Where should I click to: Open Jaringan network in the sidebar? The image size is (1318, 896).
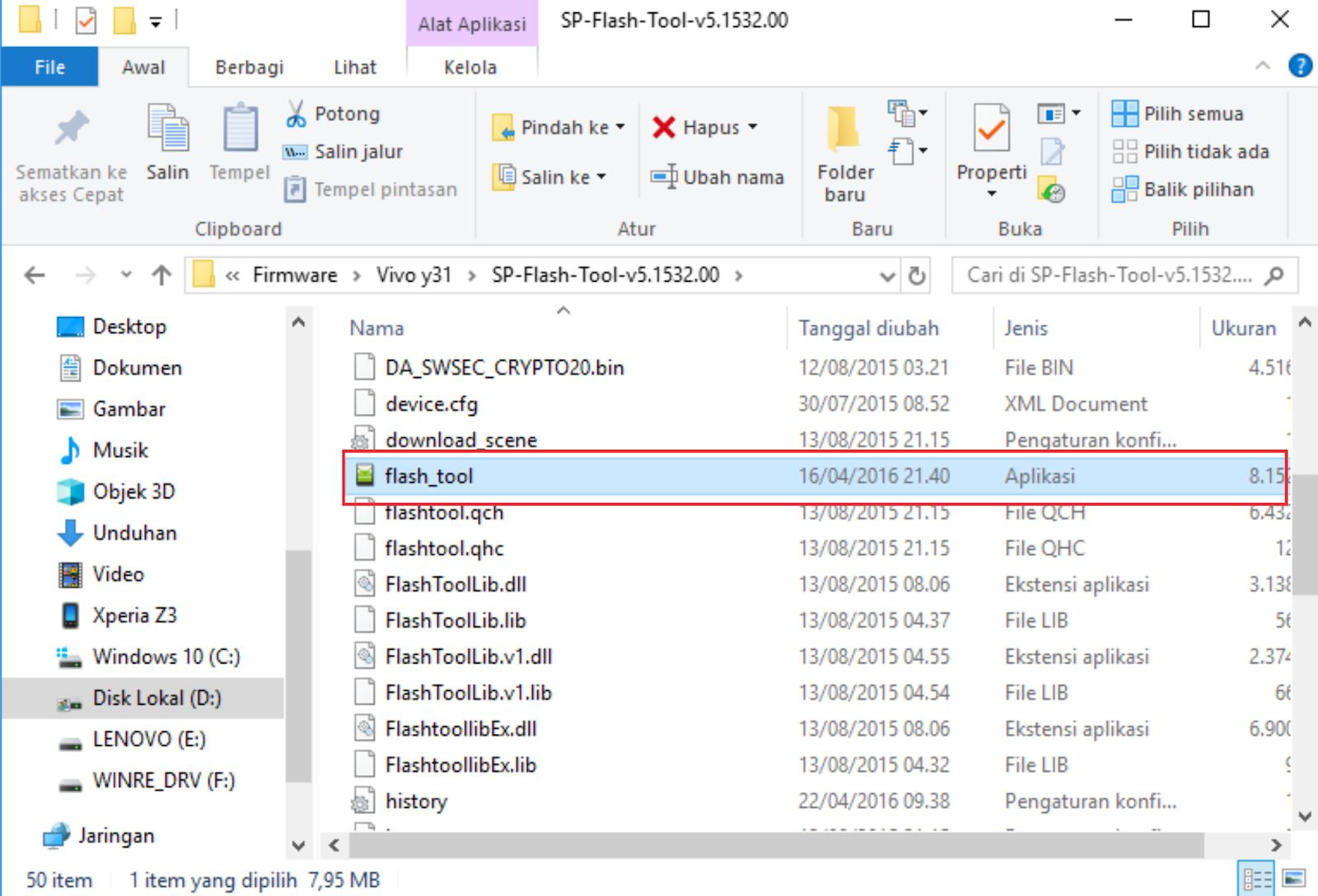[x=99, y=836]
